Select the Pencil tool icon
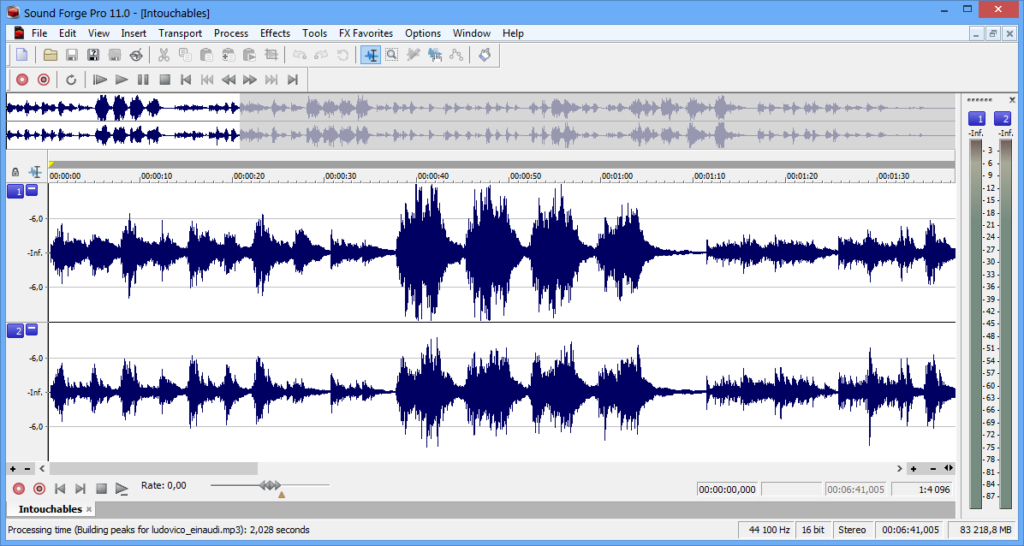This screenshot has width=1024, height=546. point(413,55)
